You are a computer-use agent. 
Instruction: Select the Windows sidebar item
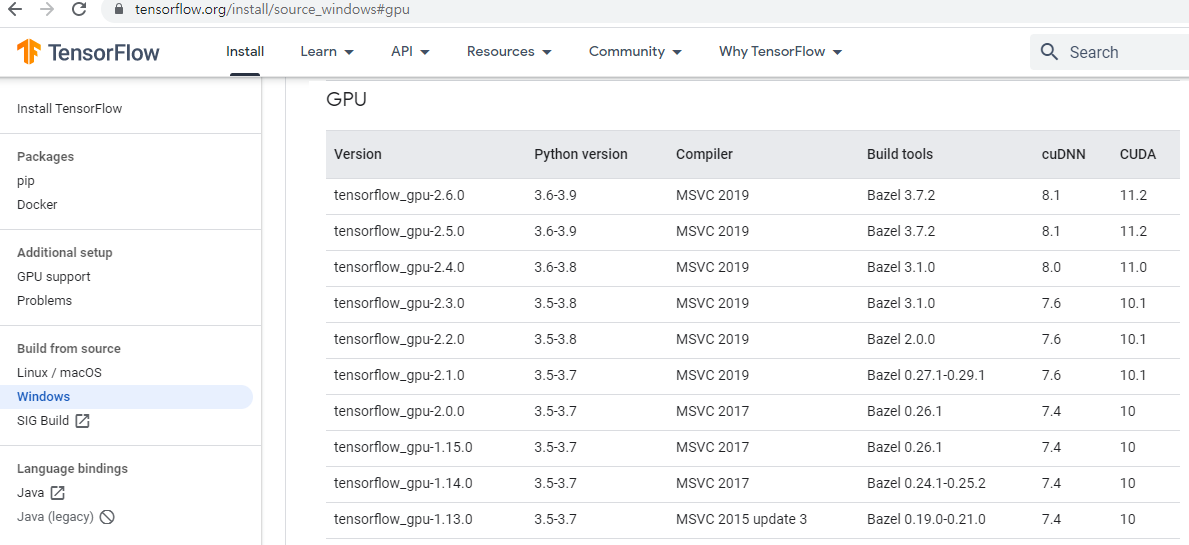(x=126, y=396)
